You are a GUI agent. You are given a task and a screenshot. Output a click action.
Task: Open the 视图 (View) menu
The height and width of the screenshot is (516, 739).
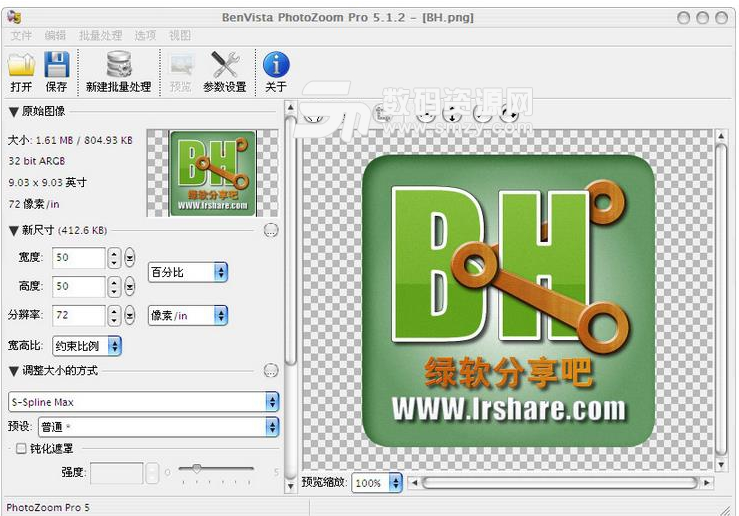180,35
